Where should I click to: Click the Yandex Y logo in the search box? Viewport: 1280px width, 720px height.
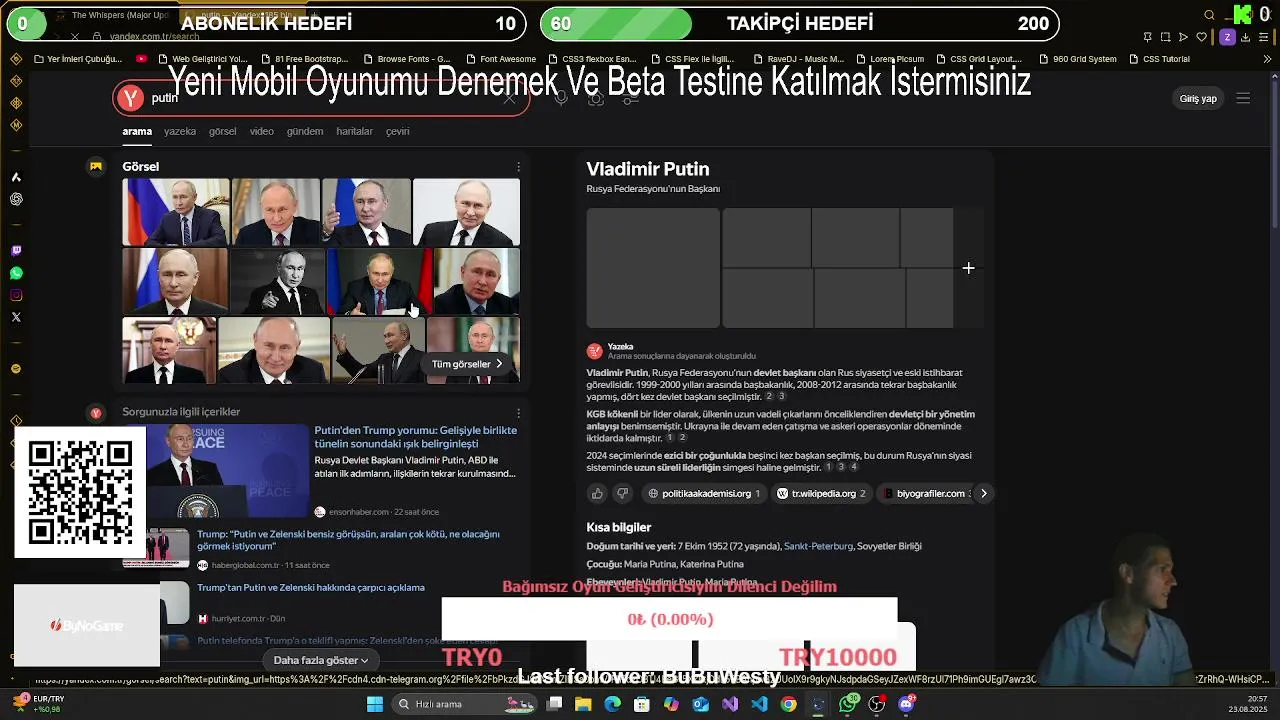[x=130, y=98]
